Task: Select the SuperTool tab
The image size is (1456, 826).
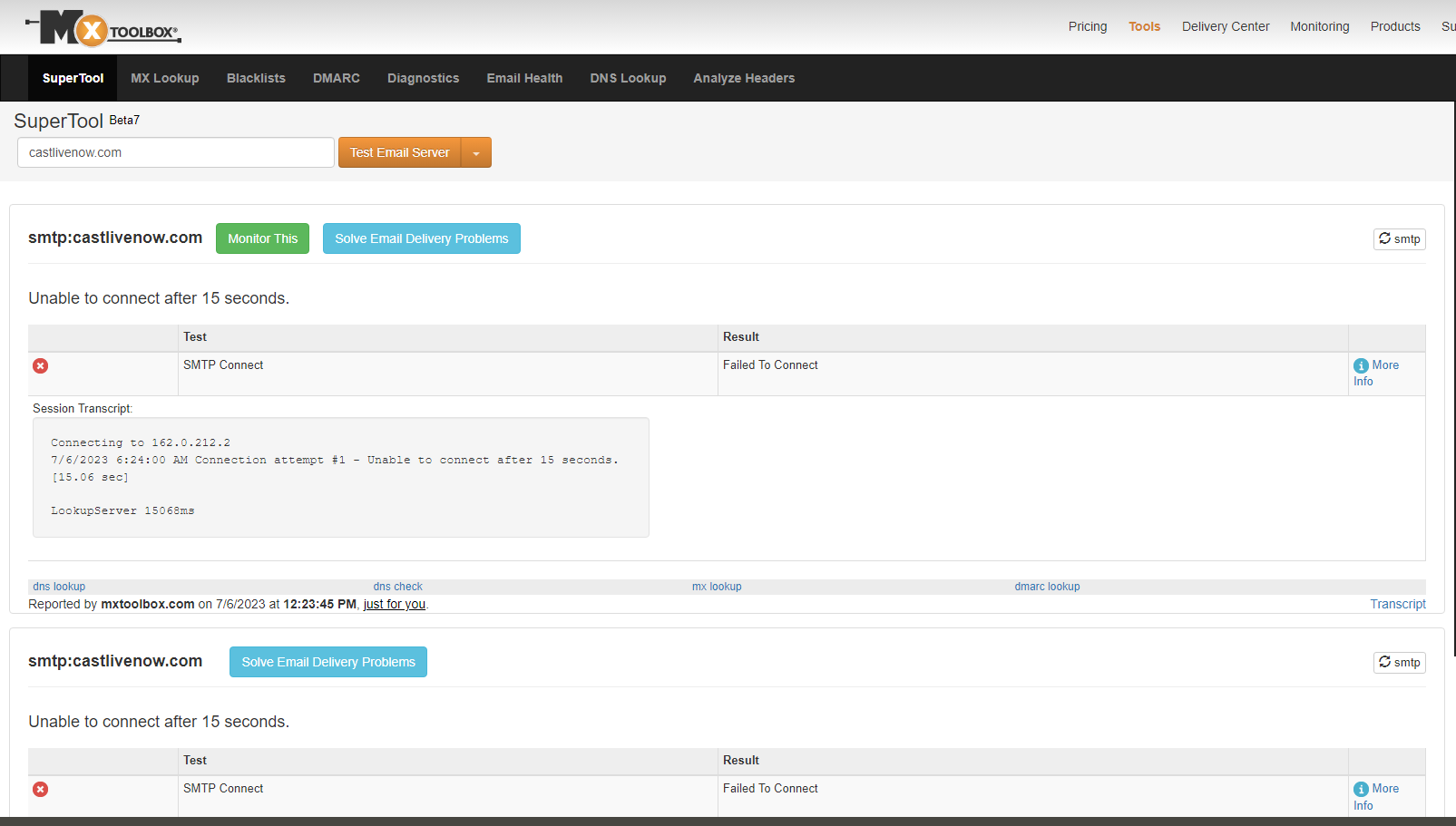Action: [73, 78]
